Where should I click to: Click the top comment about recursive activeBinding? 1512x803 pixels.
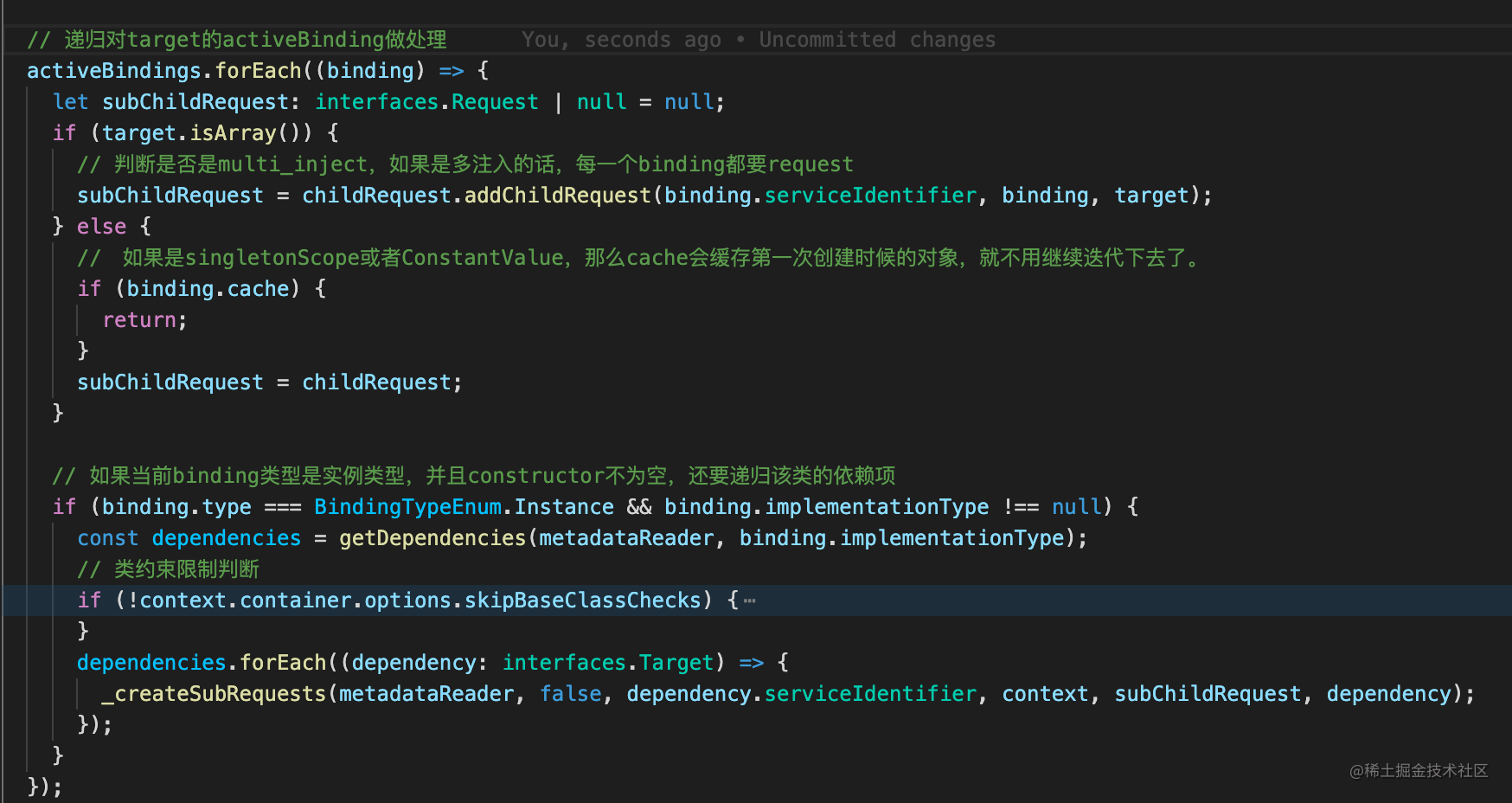pos(237,39)
